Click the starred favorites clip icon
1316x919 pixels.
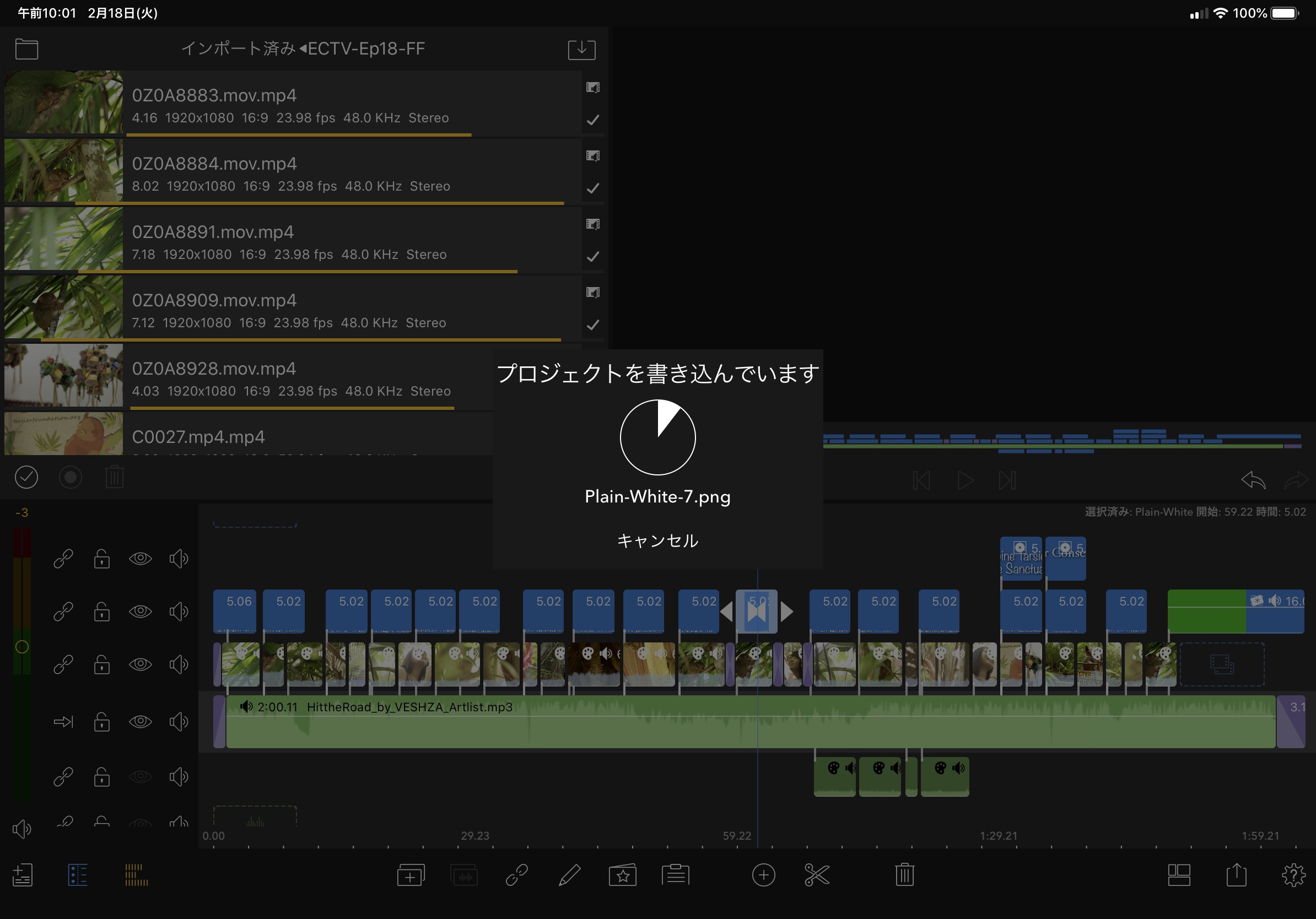[x=623, y=875]
